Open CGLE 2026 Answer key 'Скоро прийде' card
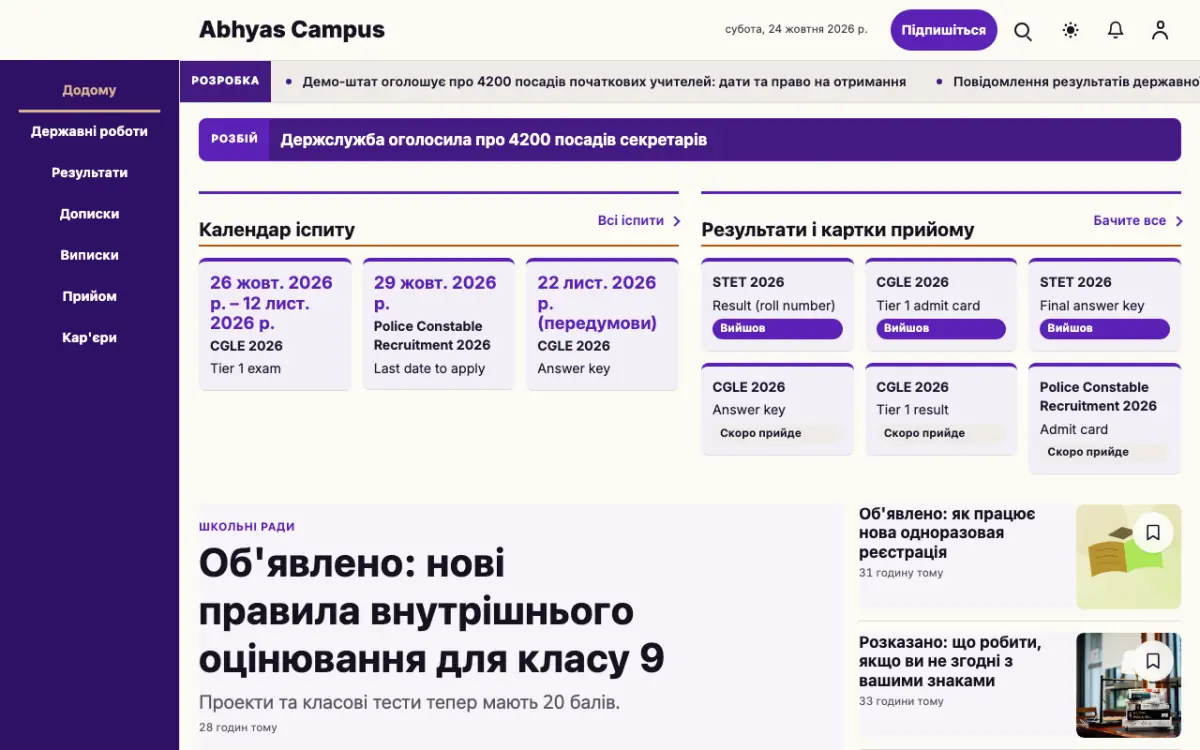Viewport: 1200px width, 750px height. coord(778,409)
